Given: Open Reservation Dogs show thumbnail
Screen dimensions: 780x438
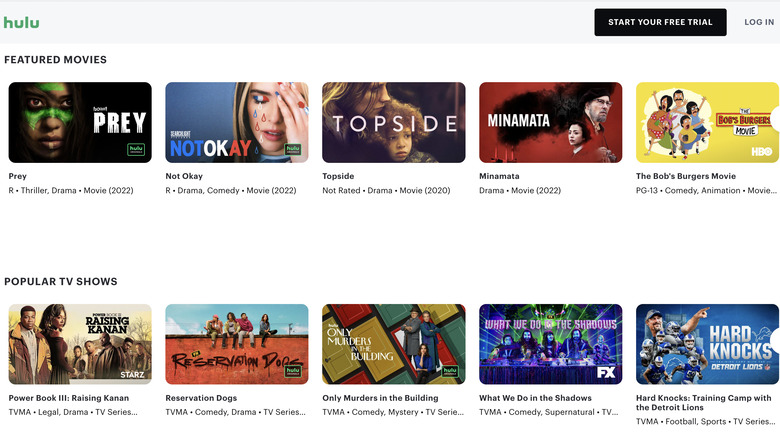Looking at the screenshot, I should (237, 344).
